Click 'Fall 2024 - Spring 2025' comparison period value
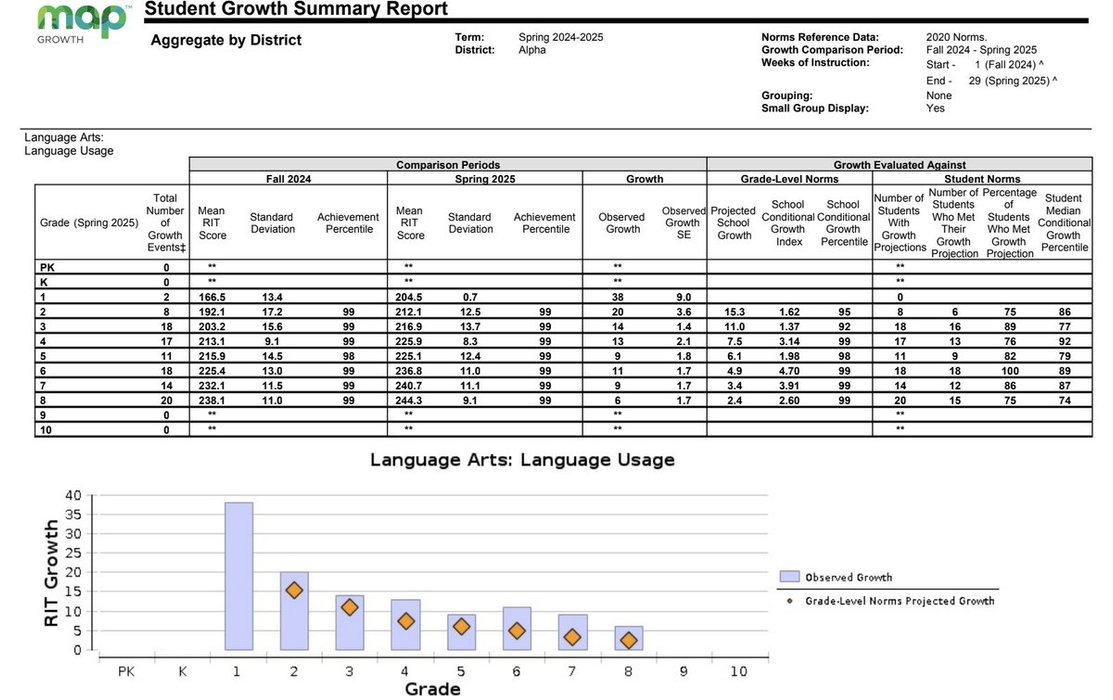 [x=981, y=50]
